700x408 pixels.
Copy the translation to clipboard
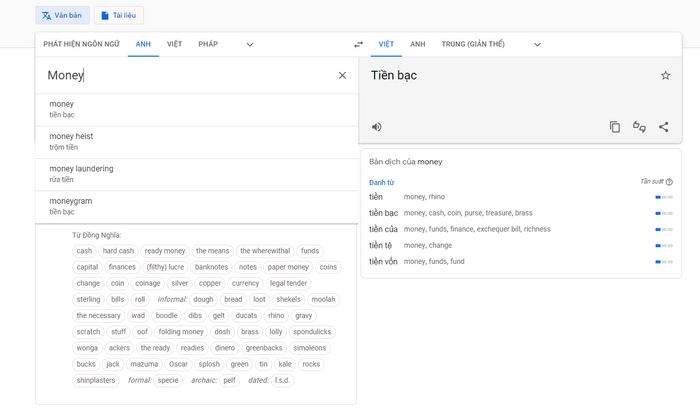pyautogui.click(x=615, y=127)
